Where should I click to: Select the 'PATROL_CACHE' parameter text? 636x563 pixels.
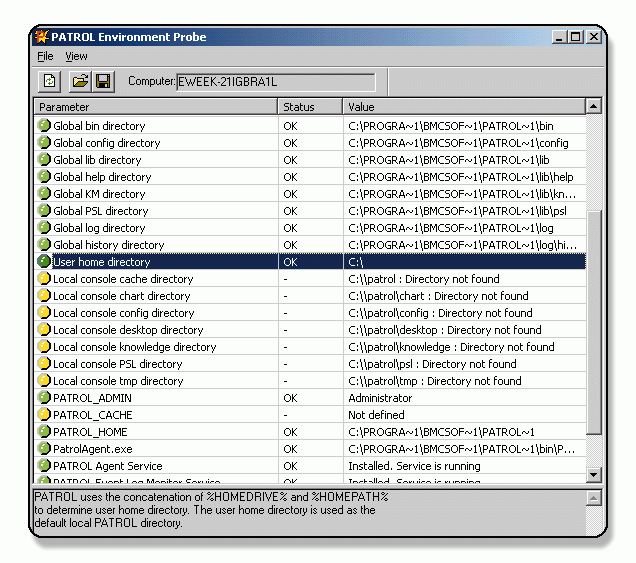(x=93, y=415)
